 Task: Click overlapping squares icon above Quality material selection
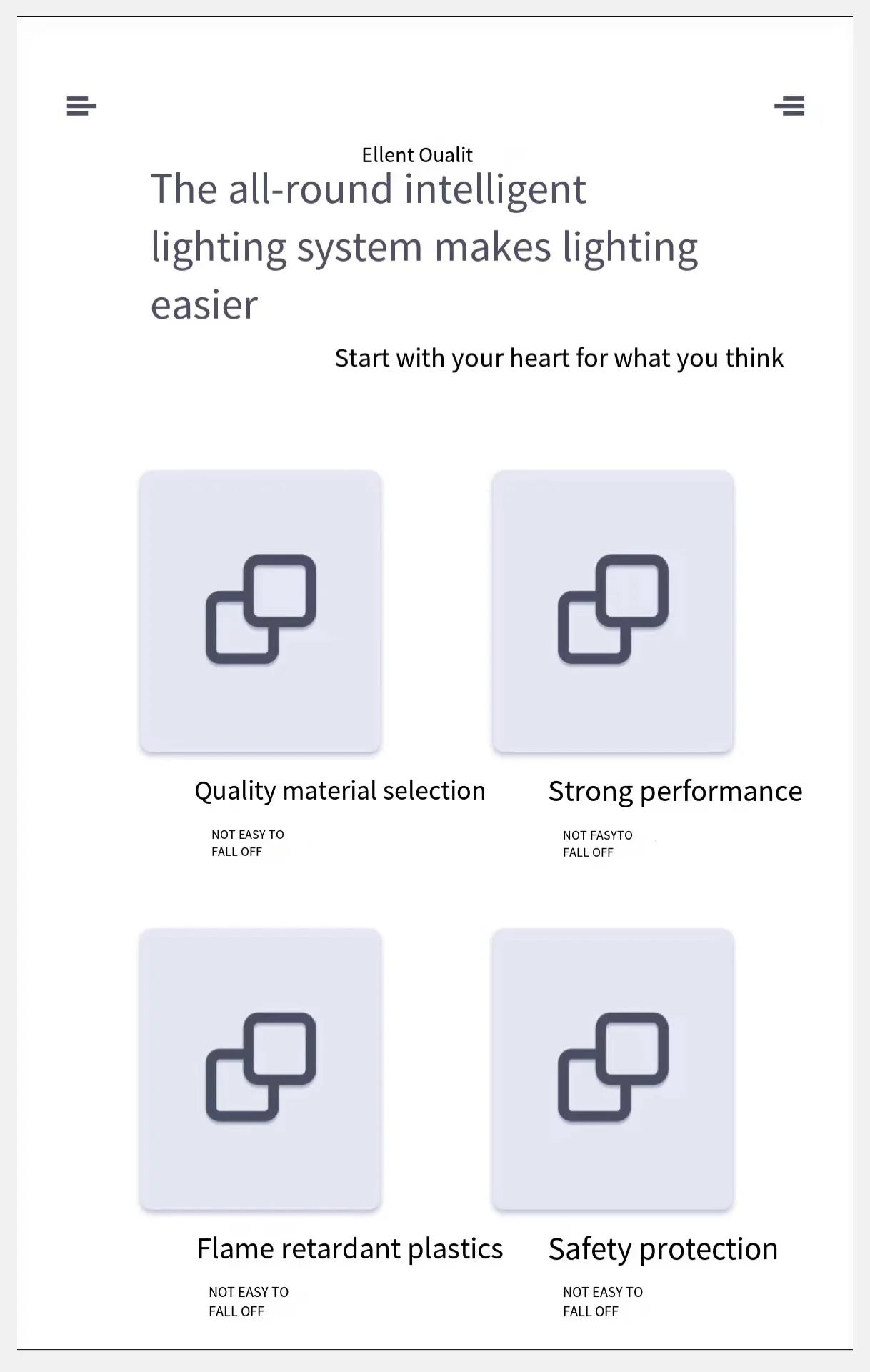(261, 610)
